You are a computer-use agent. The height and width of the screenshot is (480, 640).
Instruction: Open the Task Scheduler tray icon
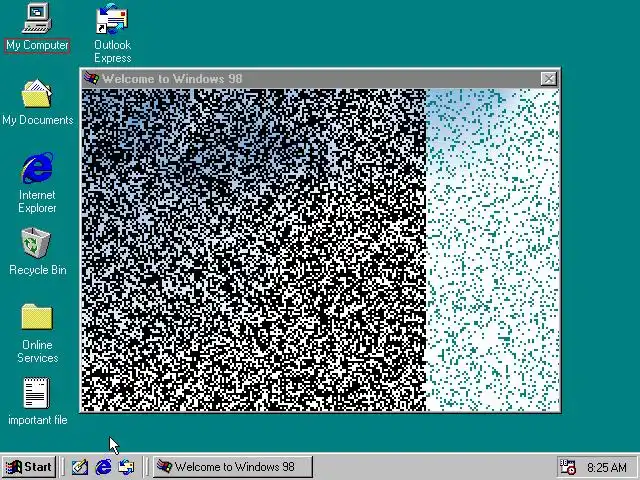point(567,467)
